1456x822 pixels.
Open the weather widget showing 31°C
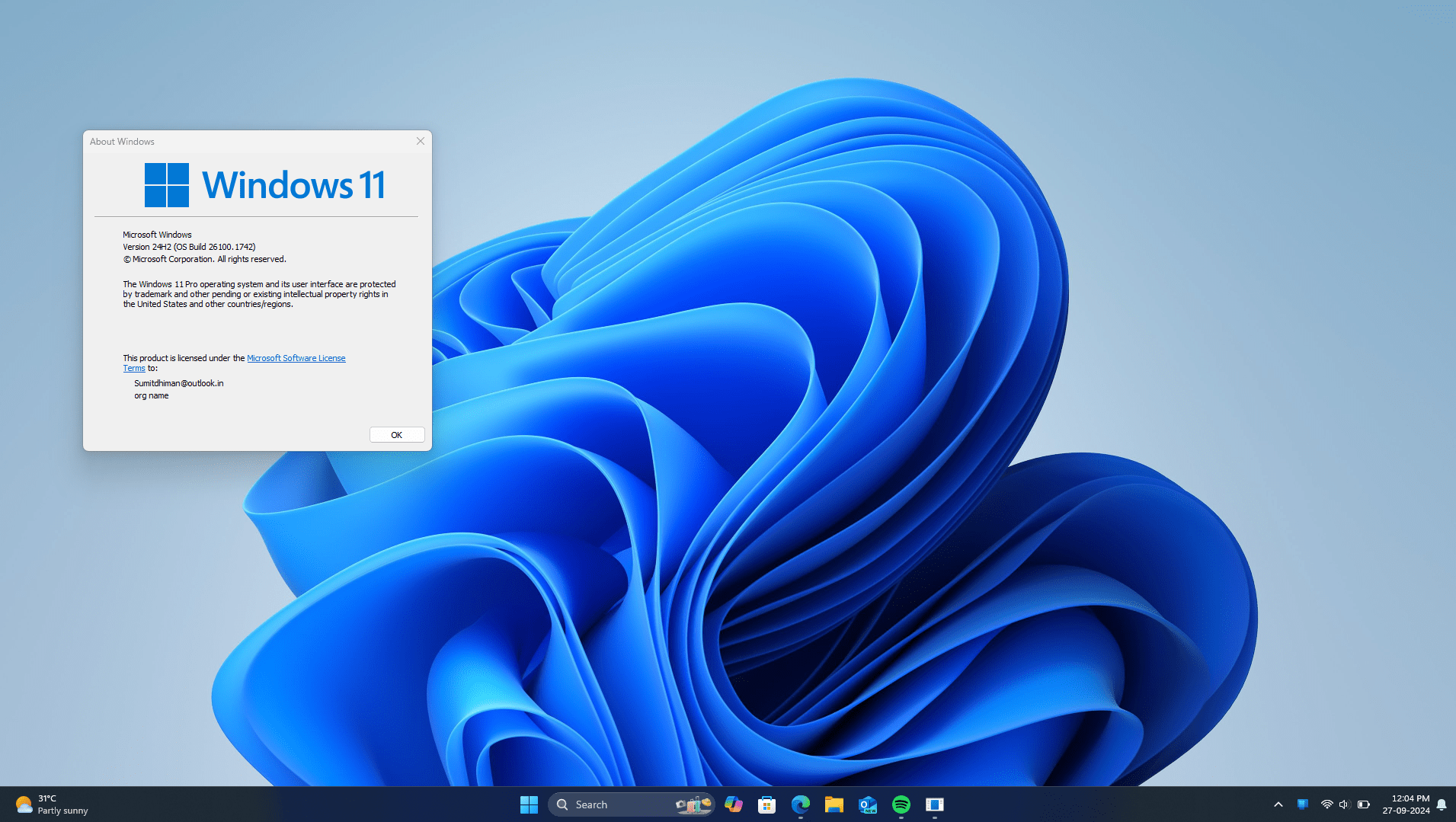click(52, 804)
